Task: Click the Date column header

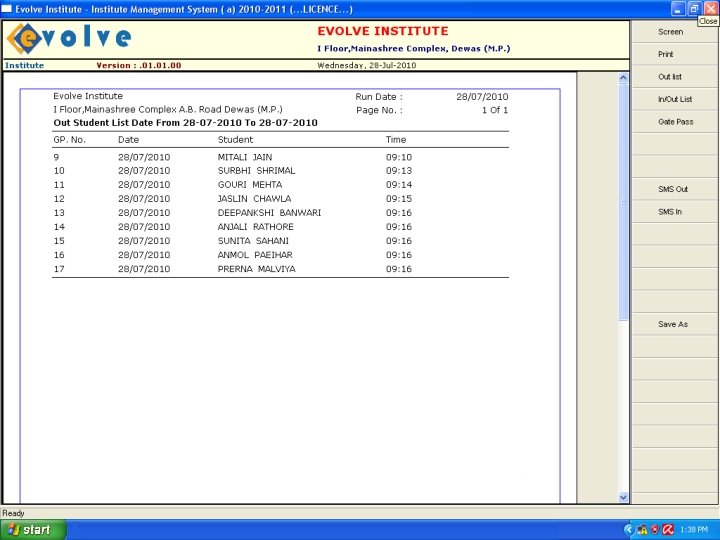Action: pyautogui.click(x=129, y=140)
